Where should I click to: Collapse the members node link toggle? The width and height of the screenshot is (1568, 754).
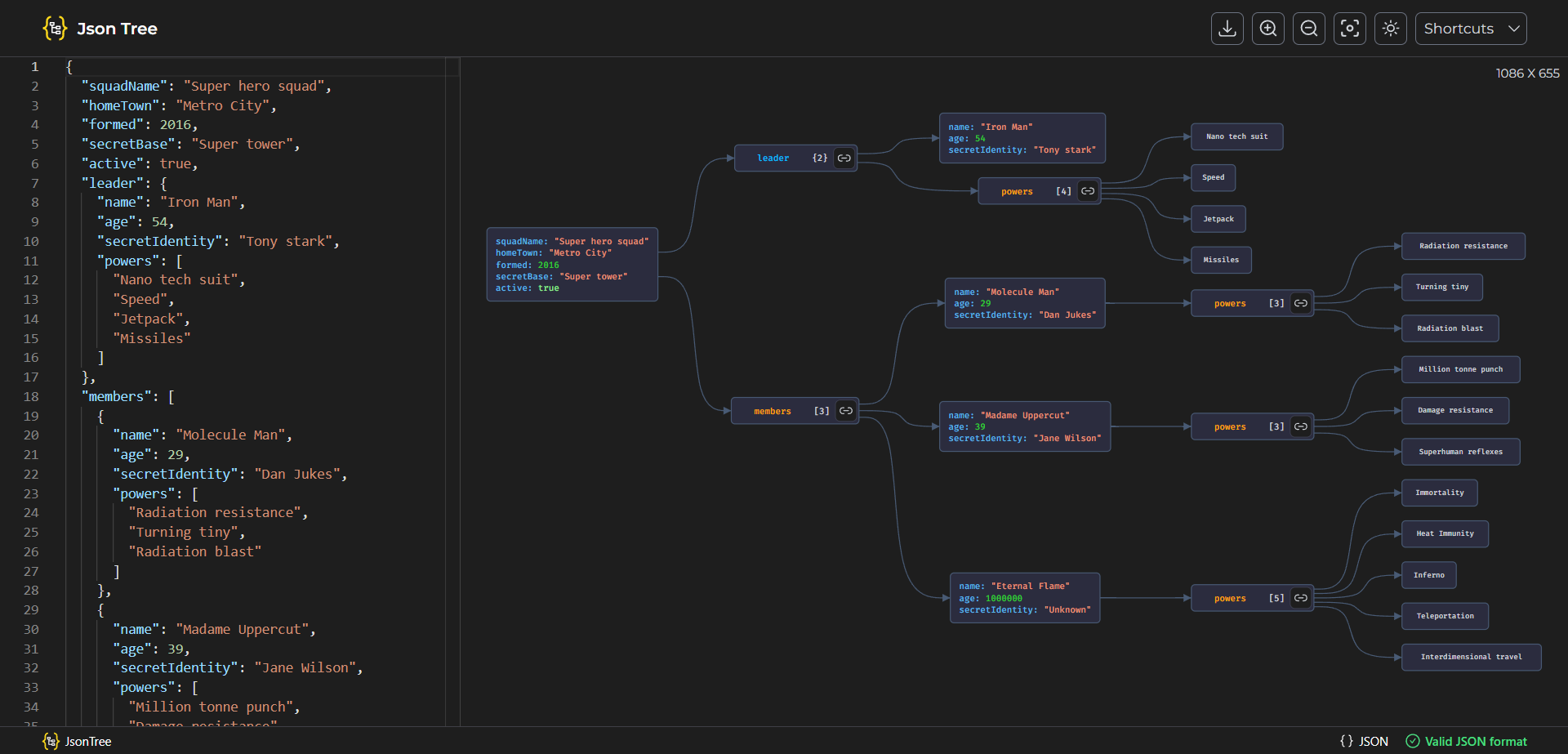pos(846,411)
